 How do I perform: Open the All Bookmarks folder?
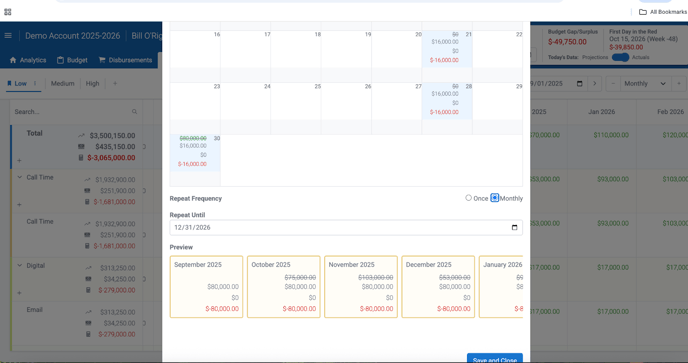(663, 12)
